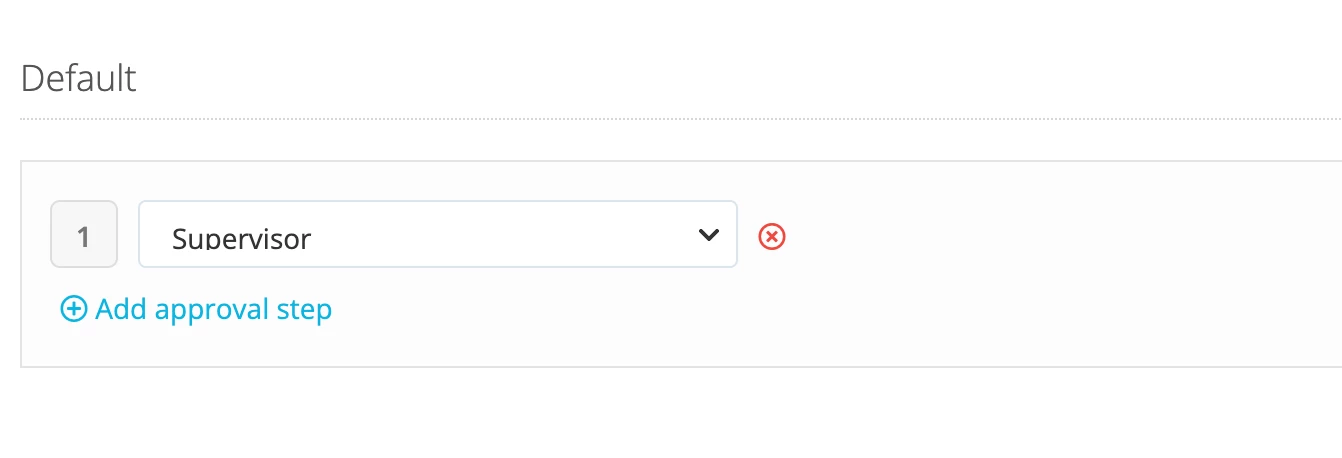Click the circled plus icon

[x=74, y=310]
